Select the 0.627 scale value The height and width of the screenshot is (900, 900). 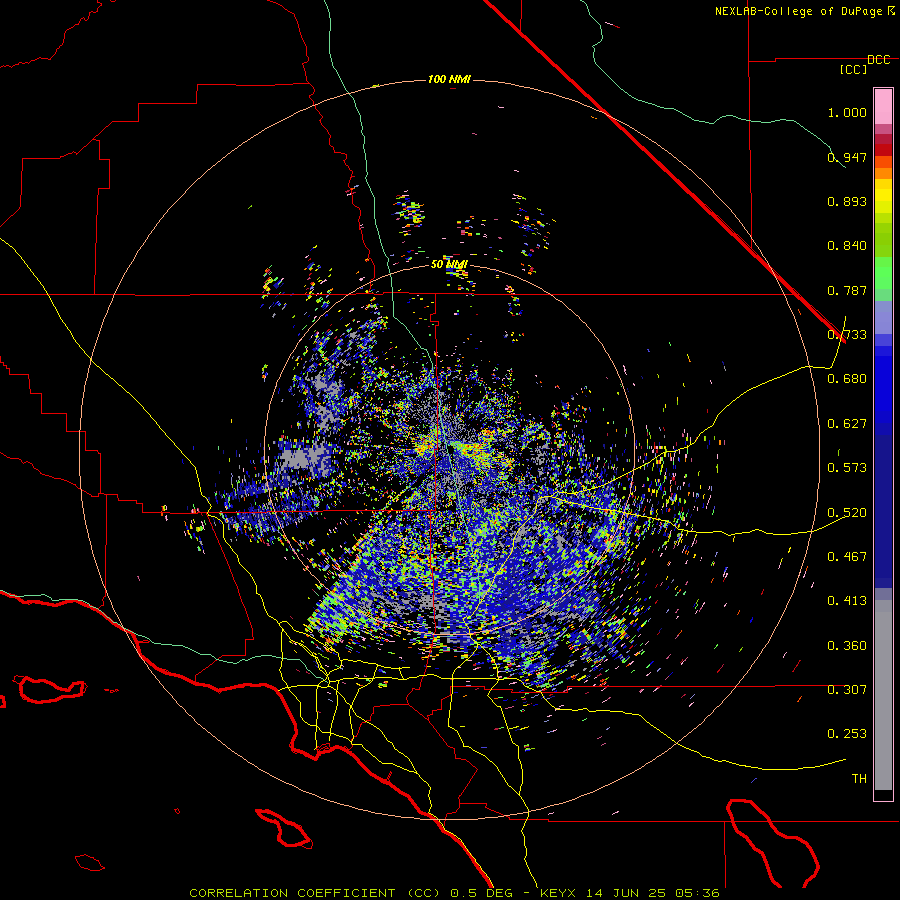point(847,424)
